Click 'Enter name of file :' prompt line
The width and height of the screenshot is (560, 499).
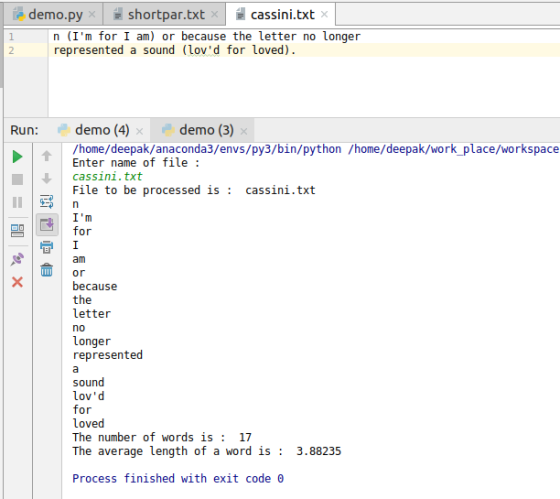pyautogui.click(x=136, y=163)
